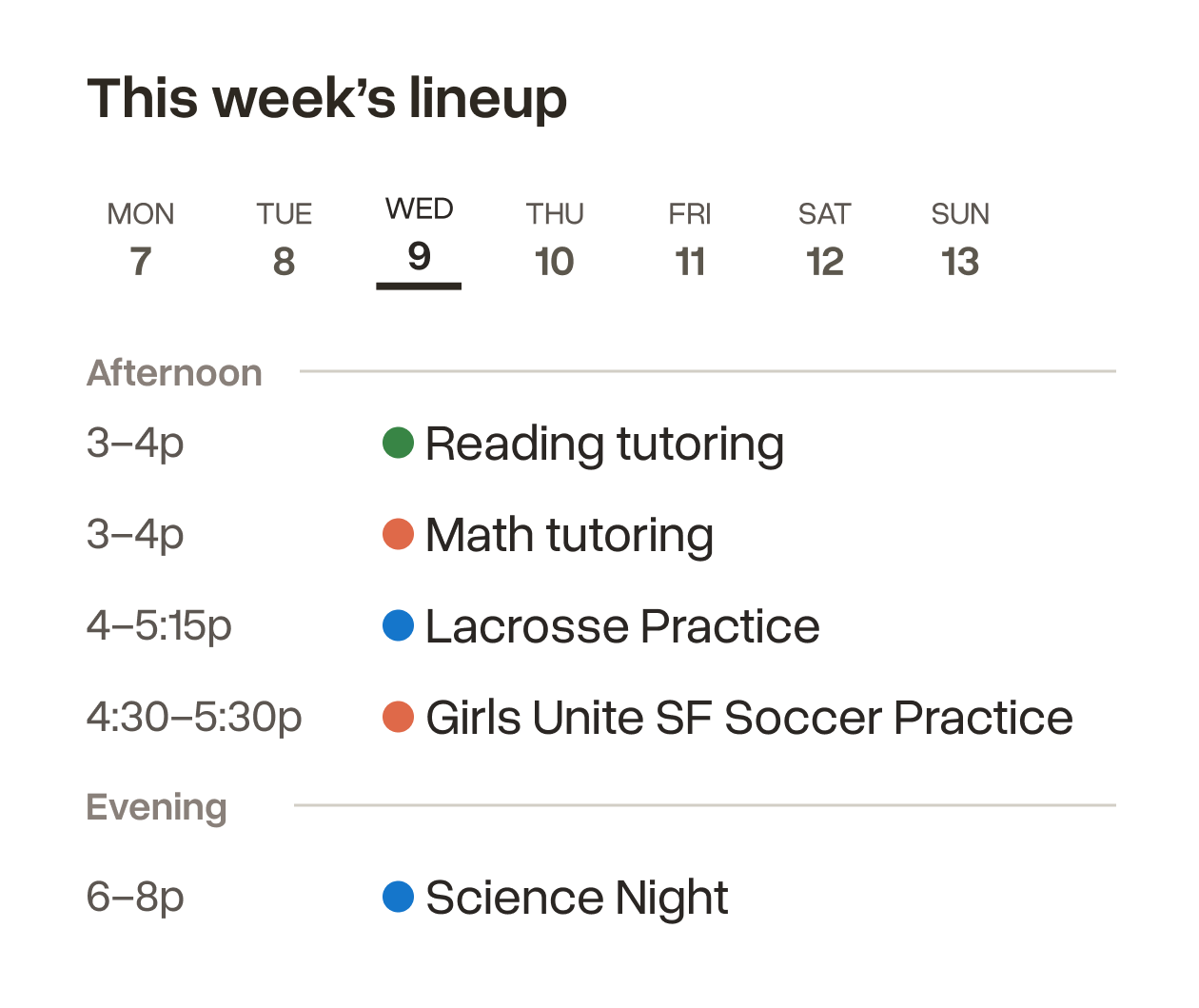1199x1008 pixels.
Task: Select the blue dot beside Science Night
Action: point(398,897)
